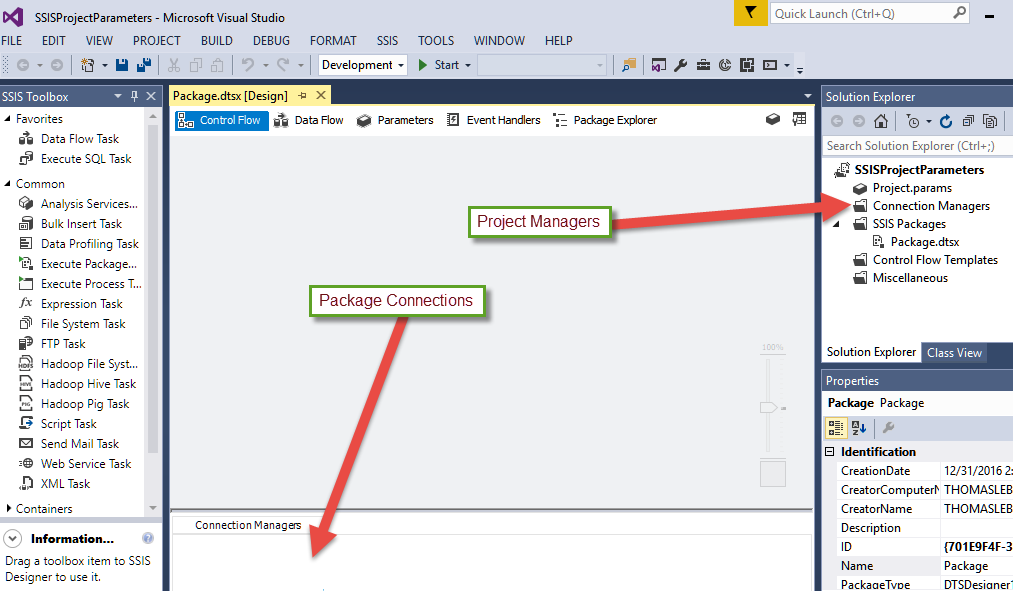
Task: Select Package.dtsx in Solution Explorer
Action: tap(924, 242)
